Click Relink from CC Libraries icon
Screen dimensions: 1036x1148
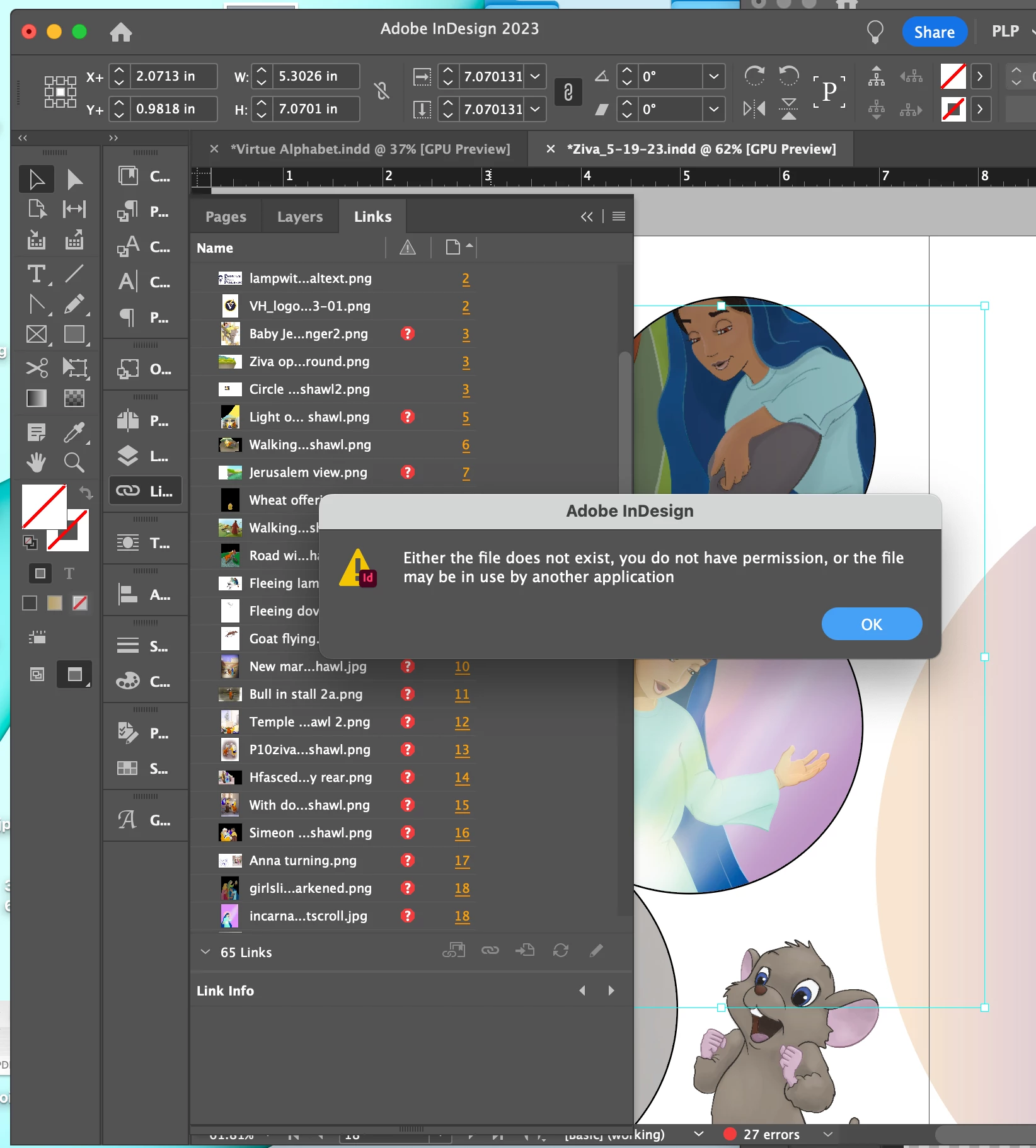(x=454, y=950)
